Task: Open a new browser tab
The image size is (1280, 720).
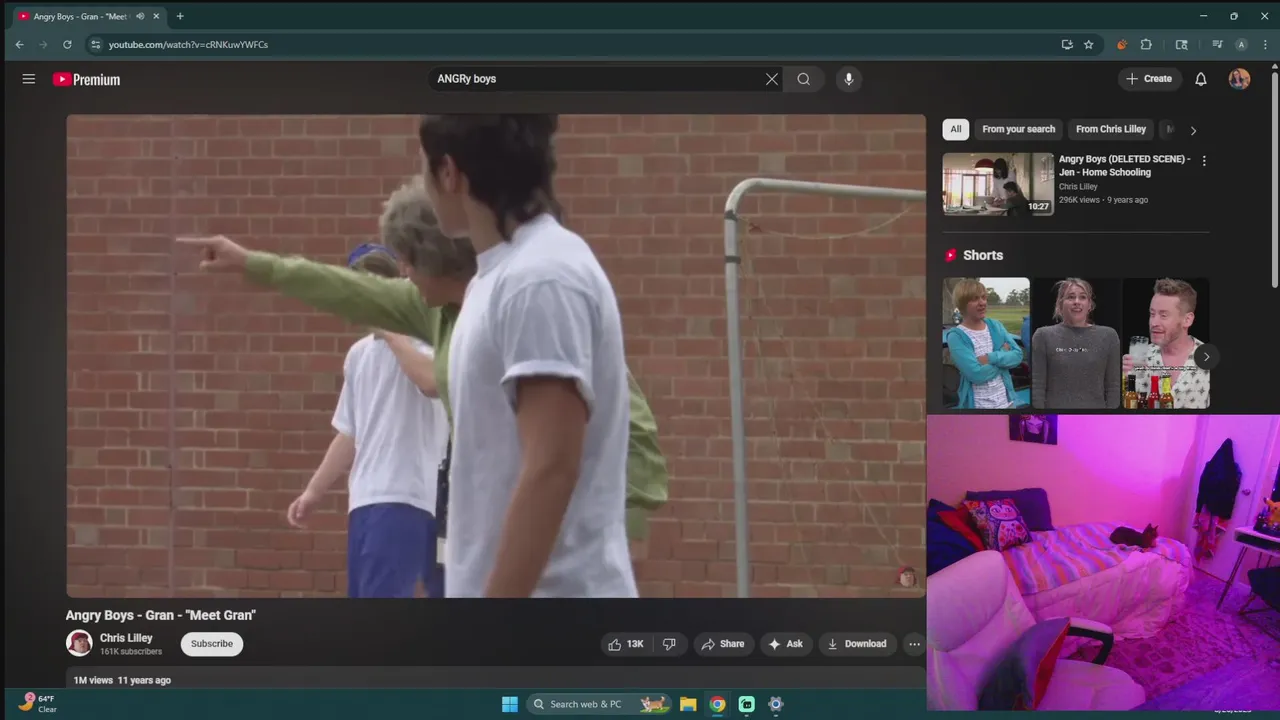Action: (180, 16)
